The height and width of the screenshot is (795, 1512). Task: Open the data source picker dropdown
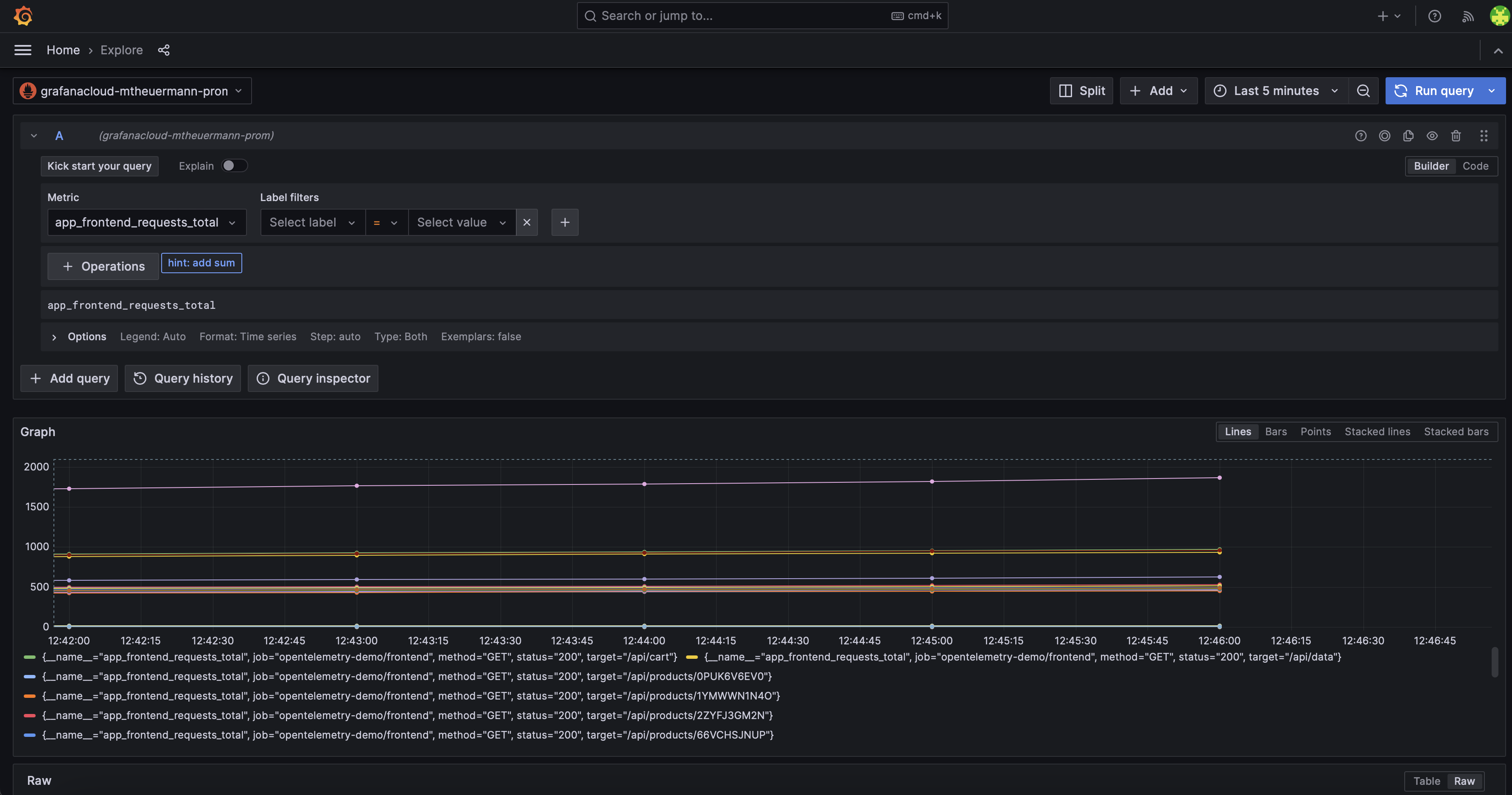133,90
